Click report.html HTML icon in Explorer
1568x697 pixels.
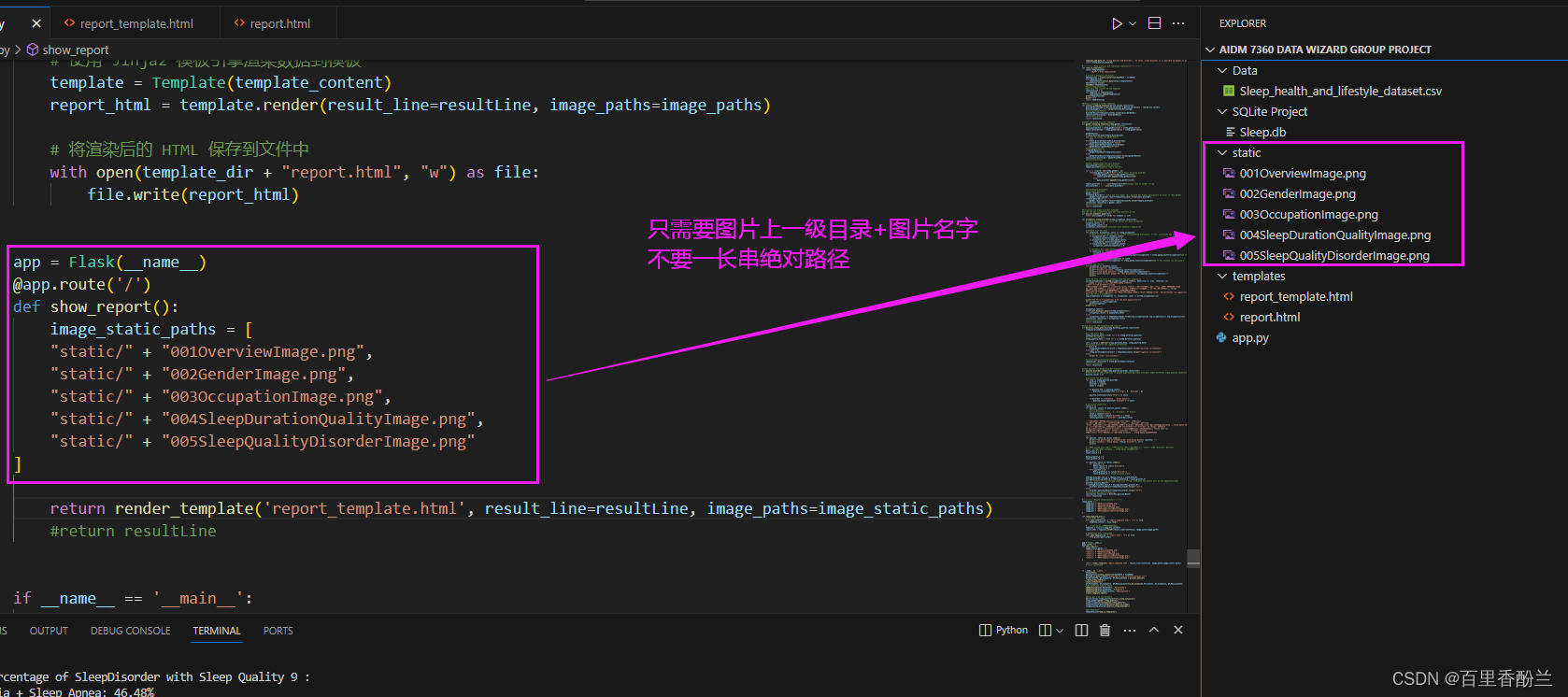pos(1229,317)
